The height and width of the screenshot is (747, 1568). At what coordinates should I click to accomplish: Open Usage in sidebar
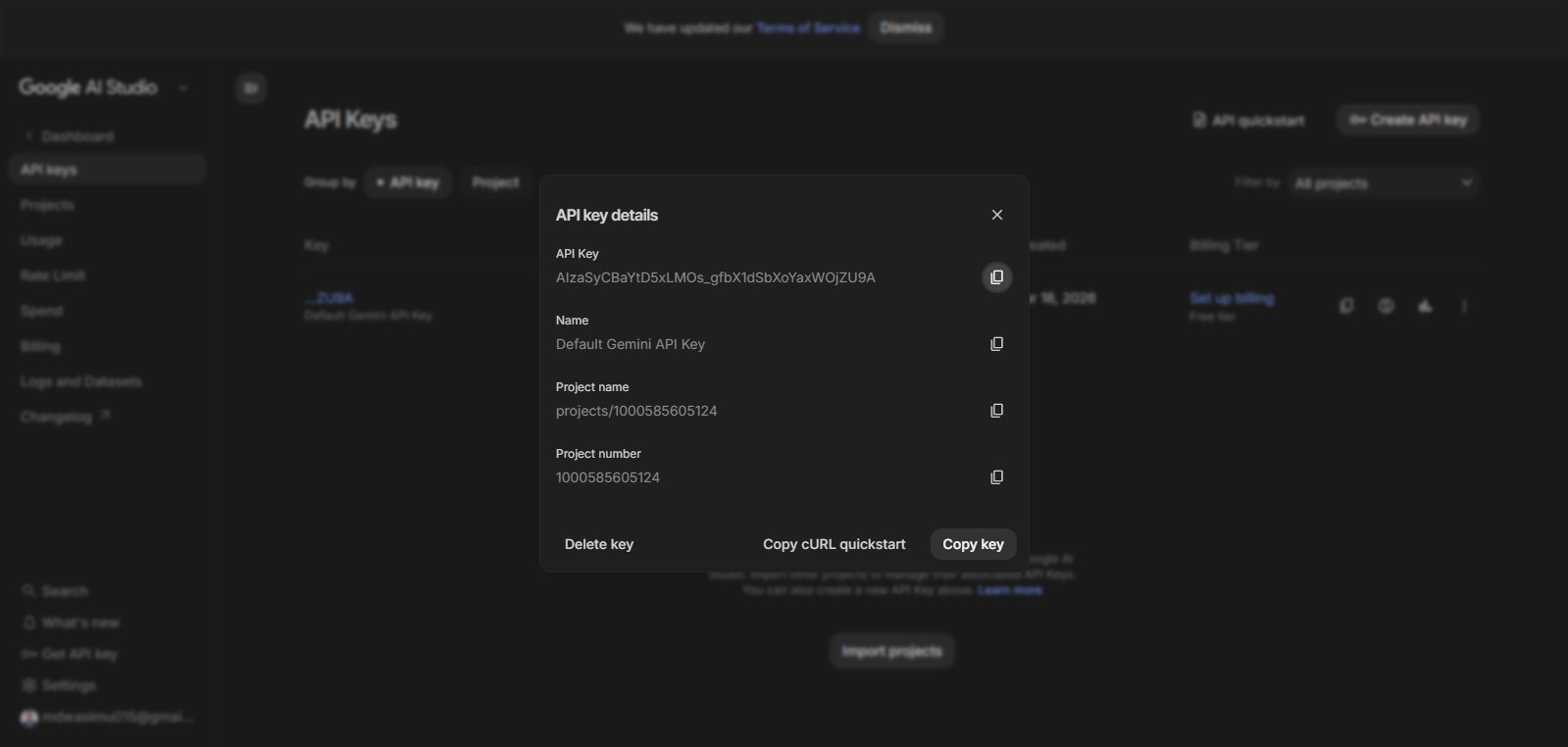41,240
